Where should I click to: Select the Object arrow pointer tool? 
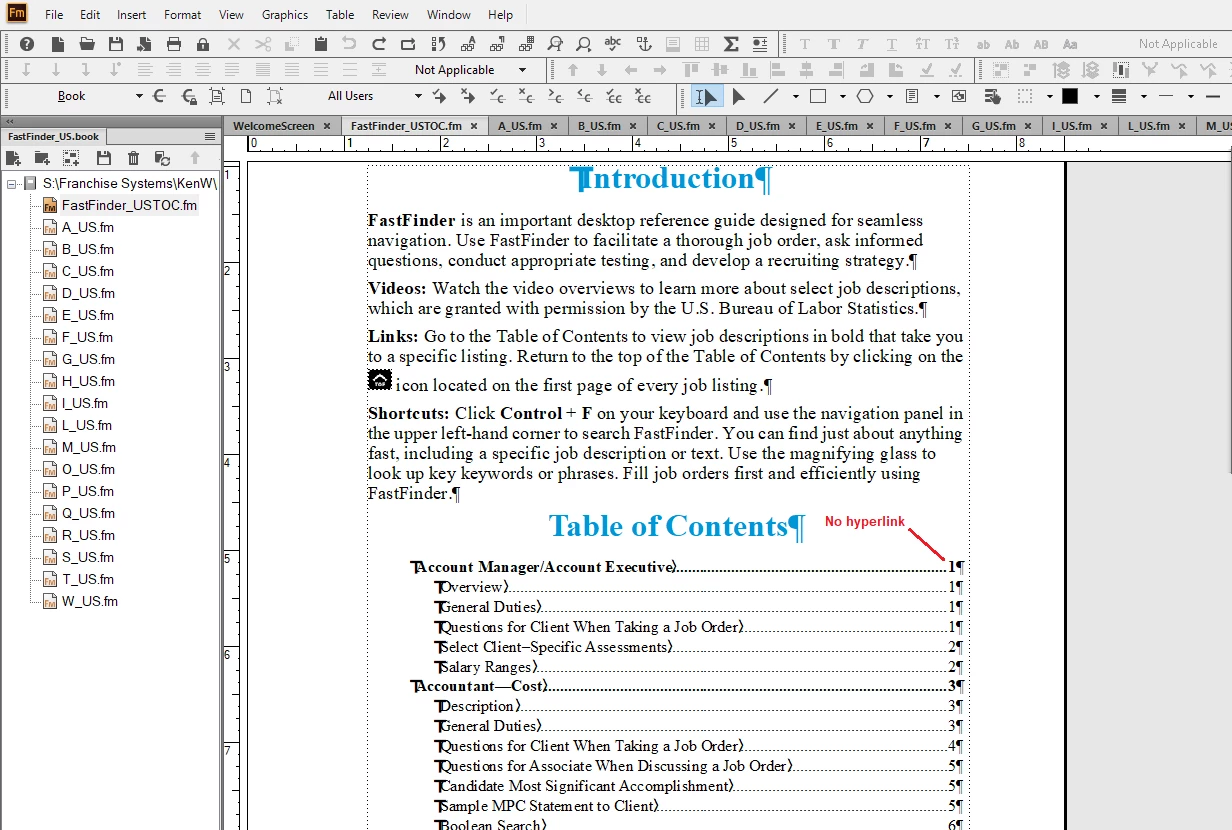[x=739, y=96]
